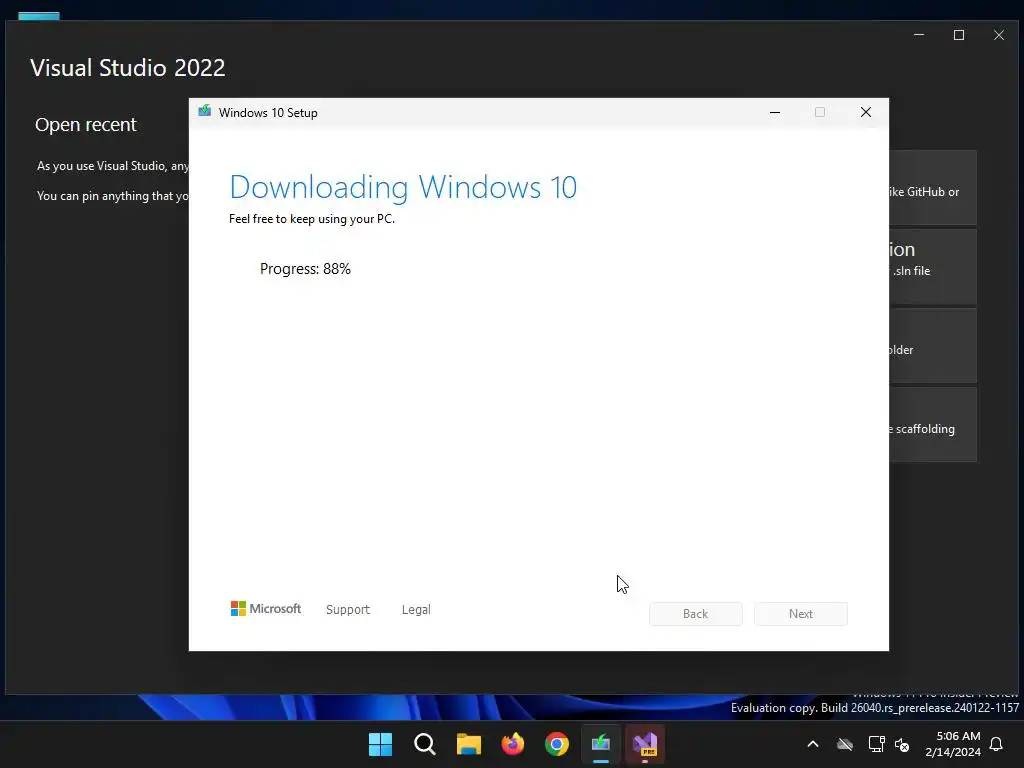This screenshot has width=1024, height=768.
Task: Click the Windows 10 Setup title icon
Action: pyautogui.click(x=204, y=111)
